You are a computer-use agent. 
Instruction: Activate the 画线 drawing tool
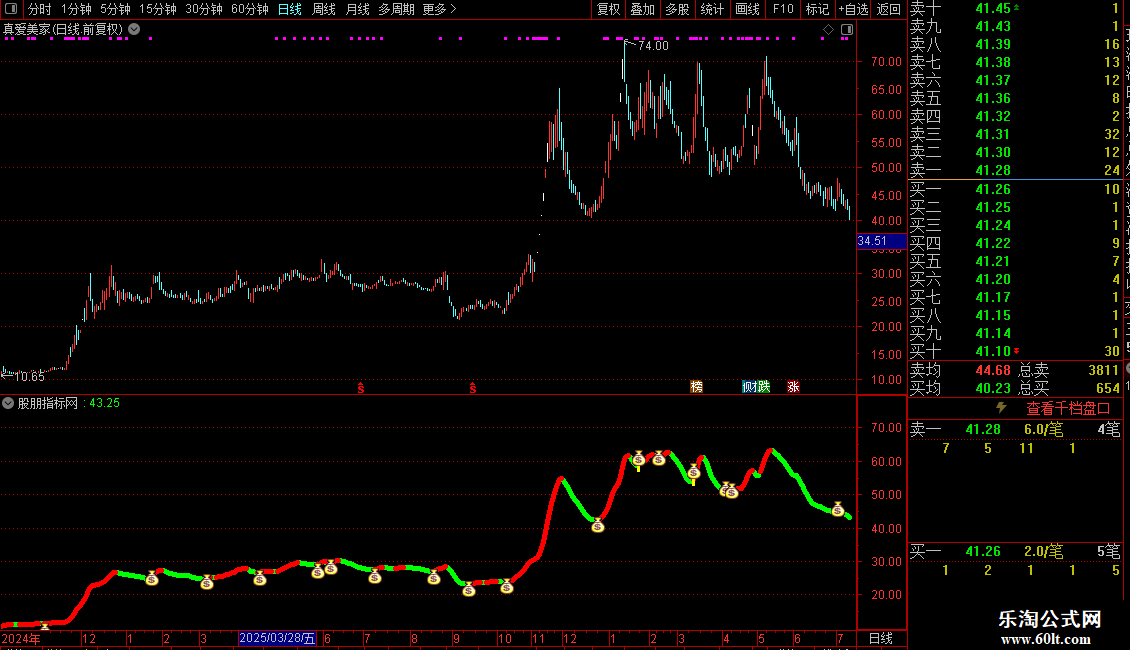click(747, 9)
